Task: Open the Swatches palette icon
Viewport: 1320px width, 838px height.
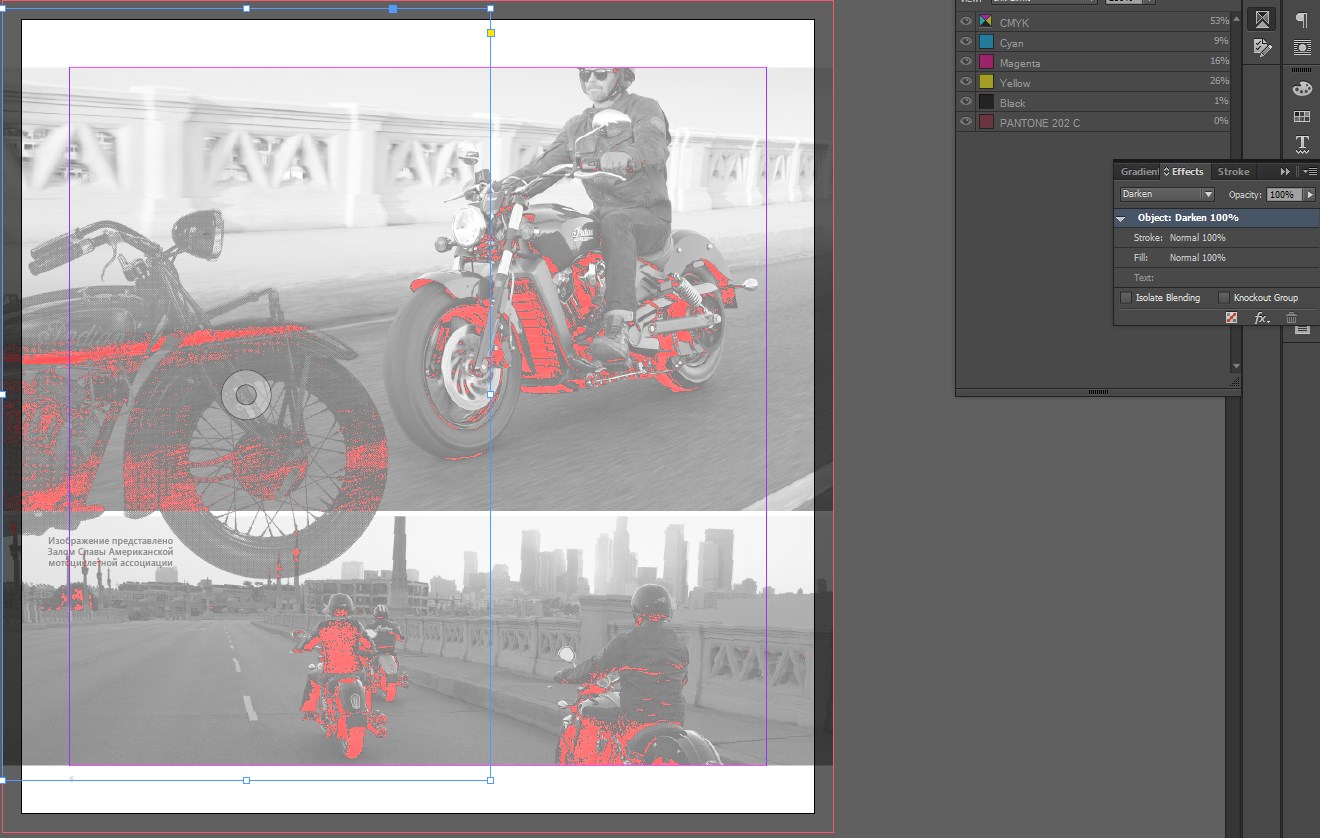Action: [x=1301, y=89]
